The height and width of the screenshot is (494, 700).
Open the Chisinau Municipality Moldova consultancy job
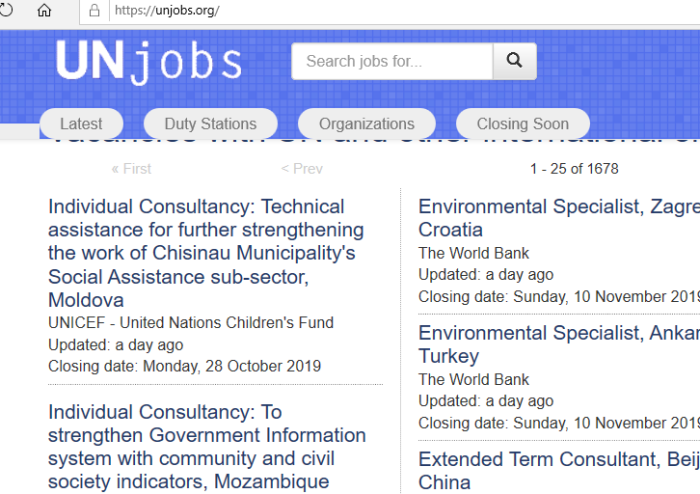pyautogui.click(x=206, y=253)
